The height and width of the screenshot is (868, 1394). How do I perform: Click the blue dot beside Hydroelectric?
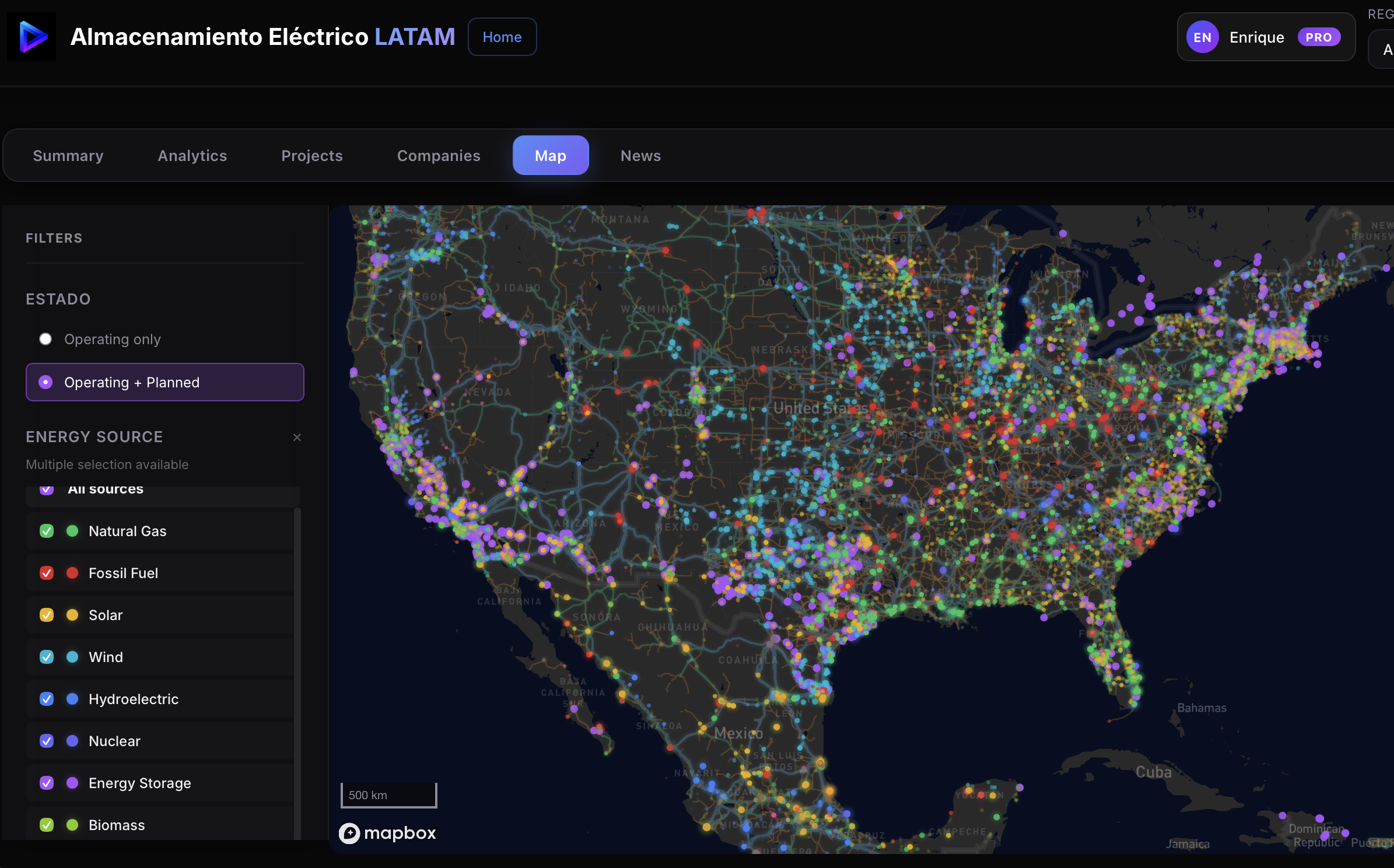coord(72,699)
